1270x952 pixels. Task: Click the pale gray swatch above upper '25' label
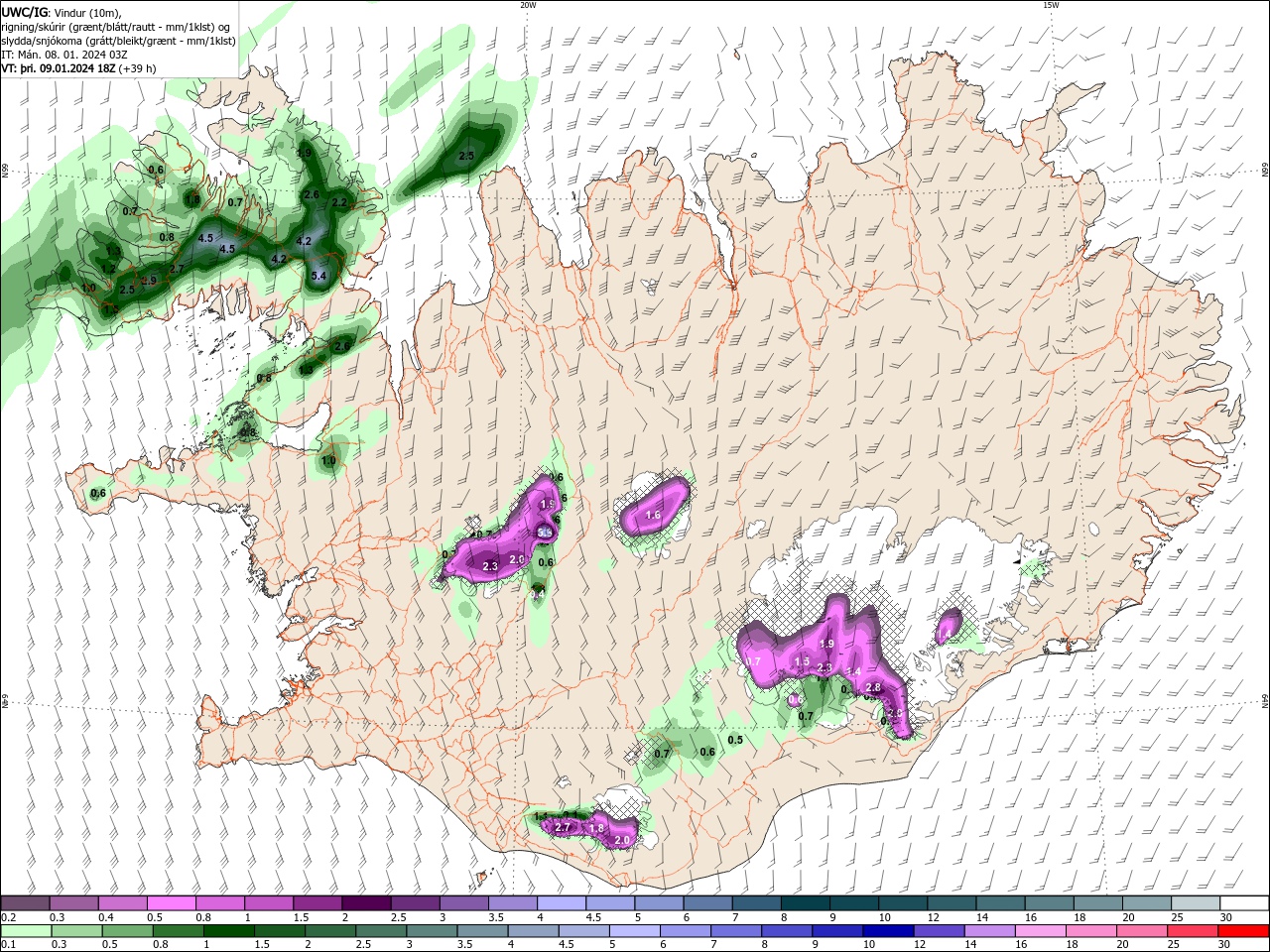coord(1196,902)
